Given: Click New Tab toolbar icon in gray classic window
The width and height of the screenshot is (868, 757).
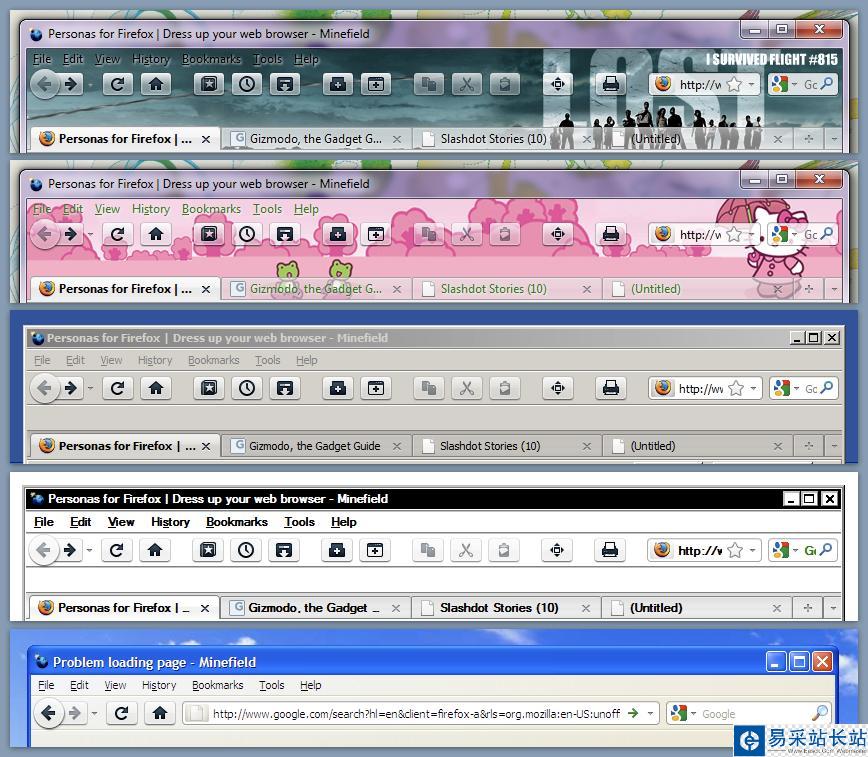Looking at the screenshot, I should coord(375,388).
